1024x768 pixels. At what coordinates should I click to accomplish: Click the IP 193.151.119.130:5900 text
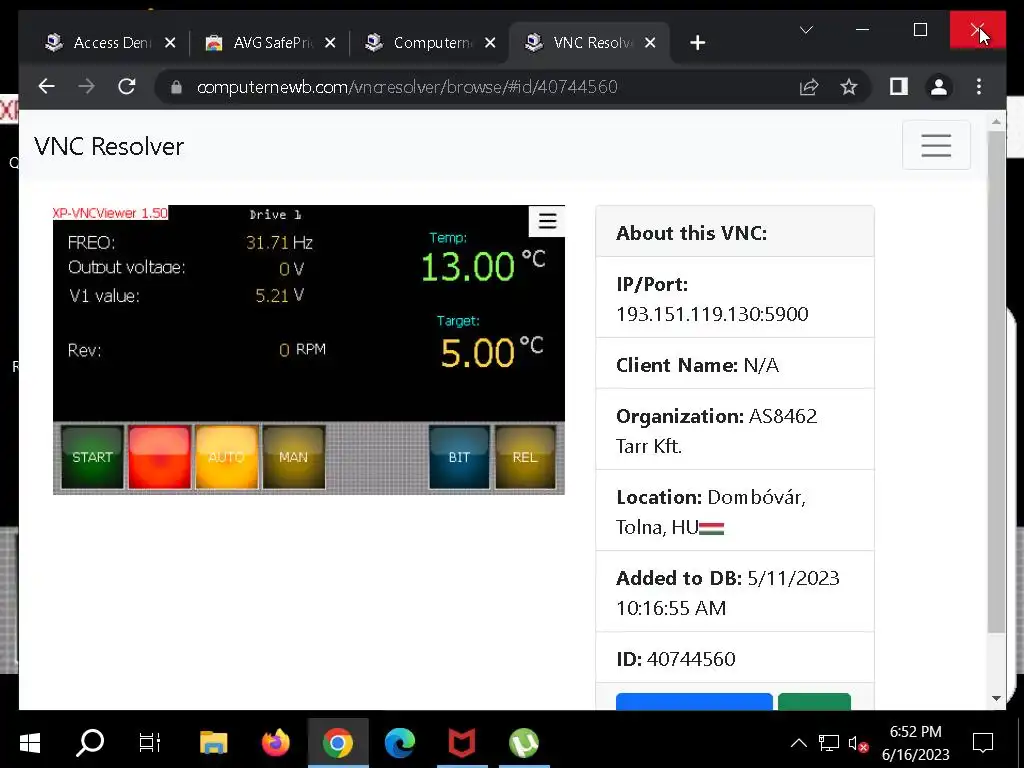(712, 314)
